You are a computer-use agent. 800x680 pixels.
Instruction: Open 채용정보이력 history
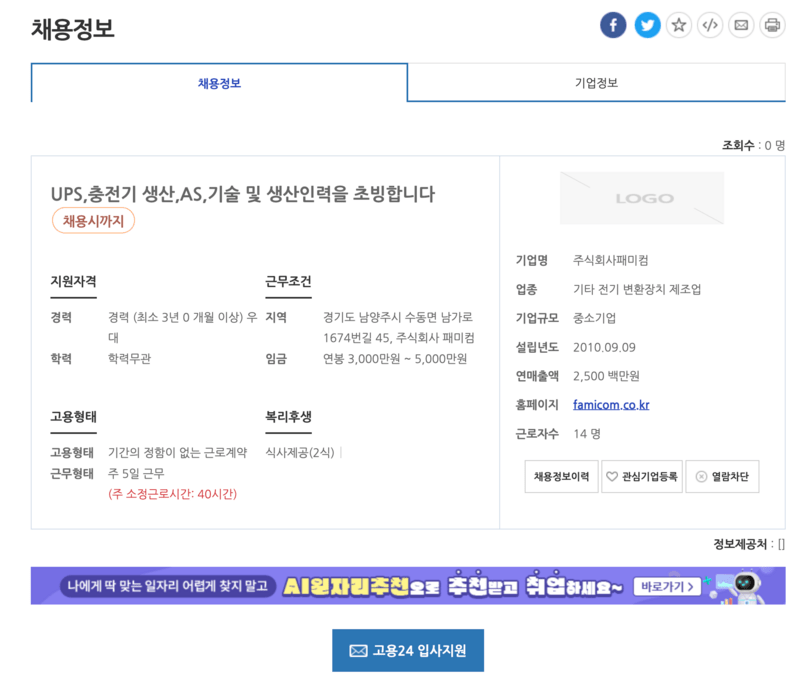point(561,476)
